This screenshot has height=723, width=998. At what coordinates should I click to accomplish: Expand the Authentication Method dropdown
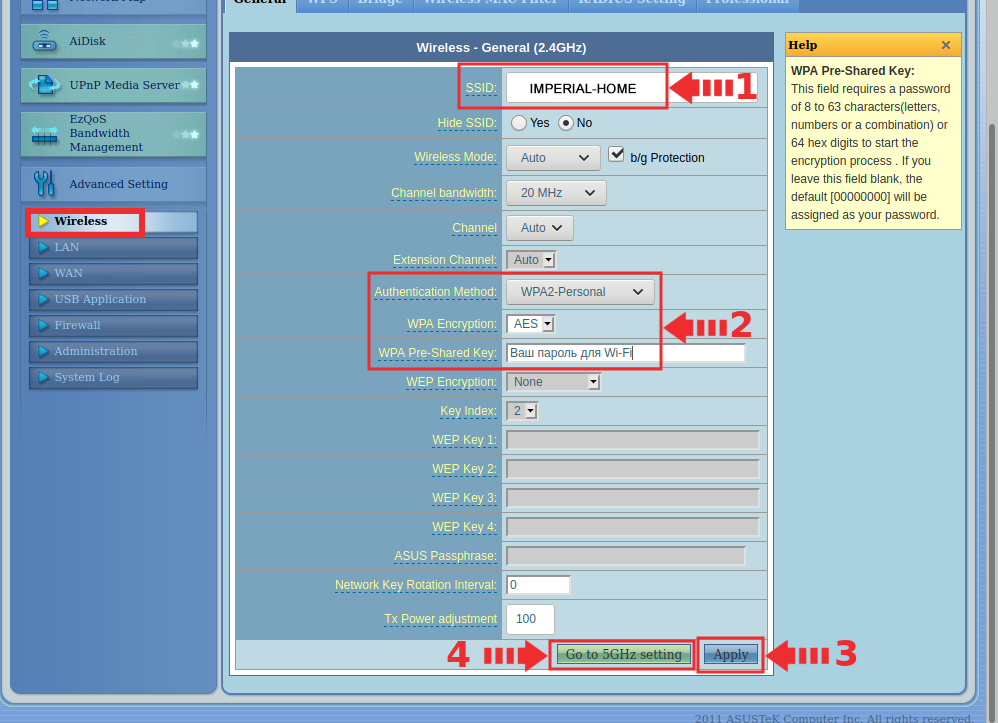pos(580,292)
